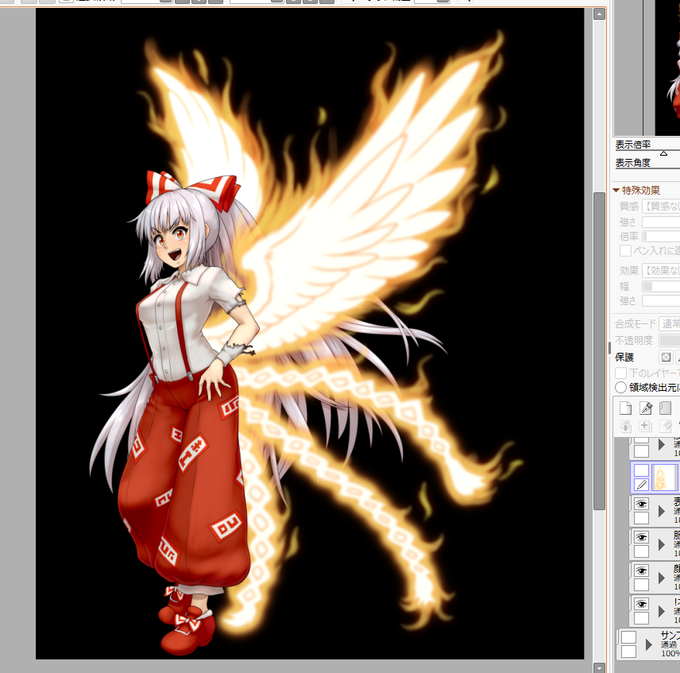The image size is (680, 673).
Task: Show the サン folder via its visibility box
Action: pos(628,637)
